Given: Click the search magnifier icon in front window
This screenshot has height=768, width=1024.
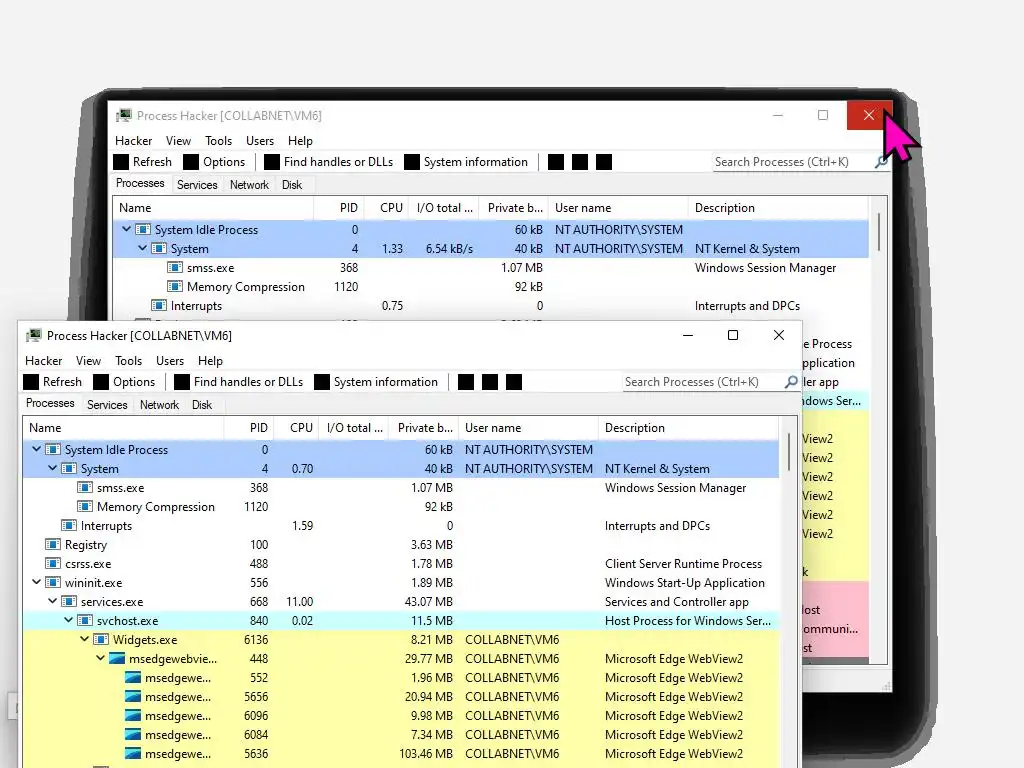Looking at the screenshot, I should 791,381.
